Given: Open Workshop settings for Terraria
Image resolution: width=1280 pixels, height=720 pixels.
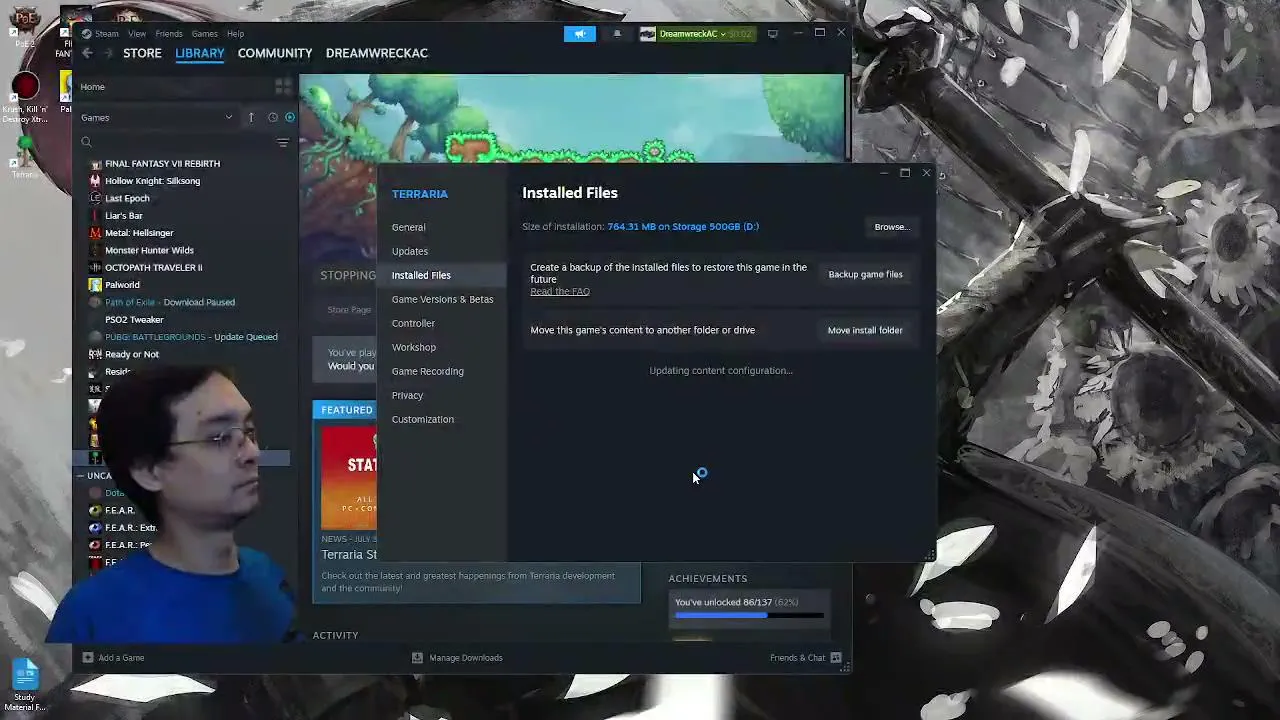Looking at the screenshot, I should (x=414, y=347).
